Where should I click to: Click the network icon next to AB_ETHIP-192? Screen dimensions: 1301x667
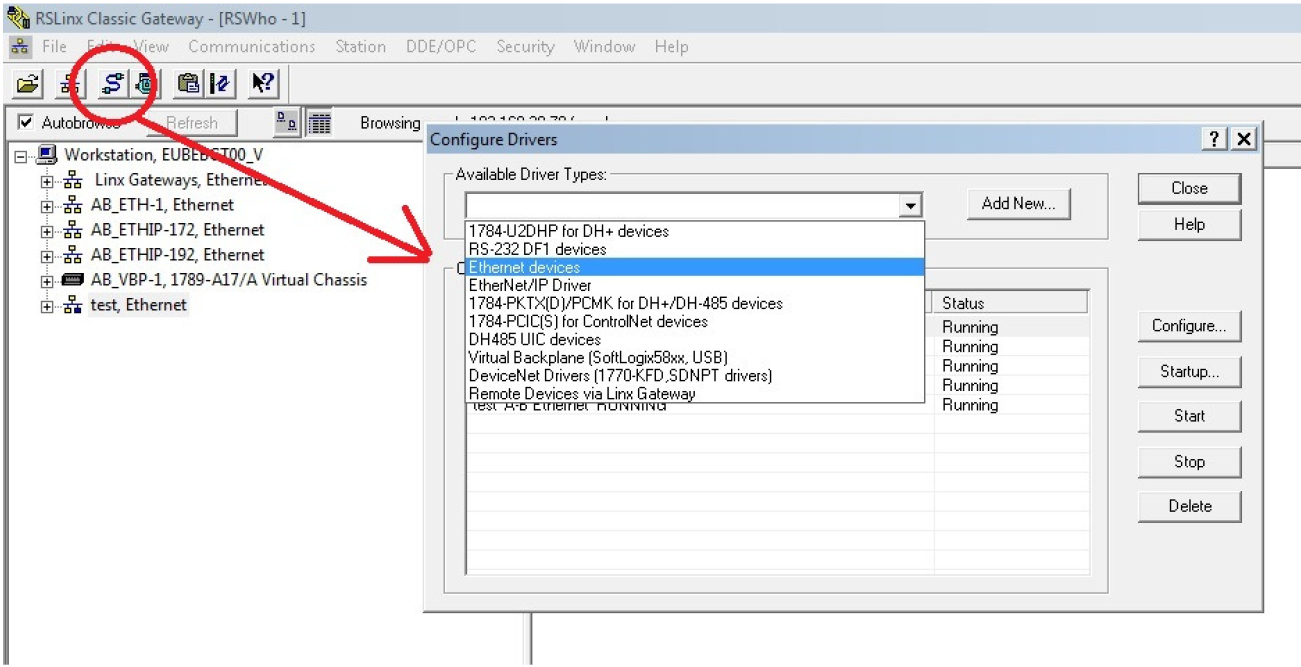point(73,255)
